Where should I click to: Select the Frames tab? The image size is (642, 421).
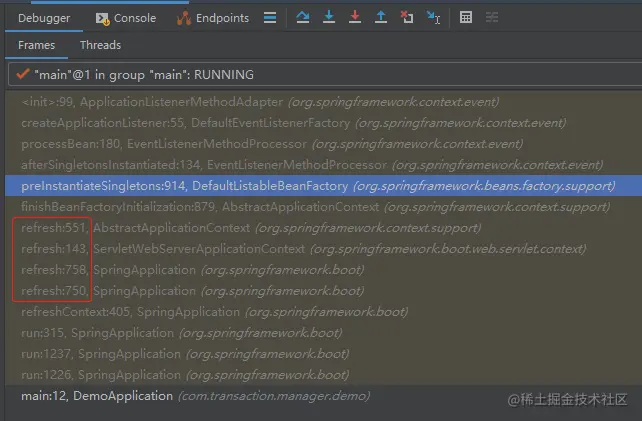tap(36, 45)
